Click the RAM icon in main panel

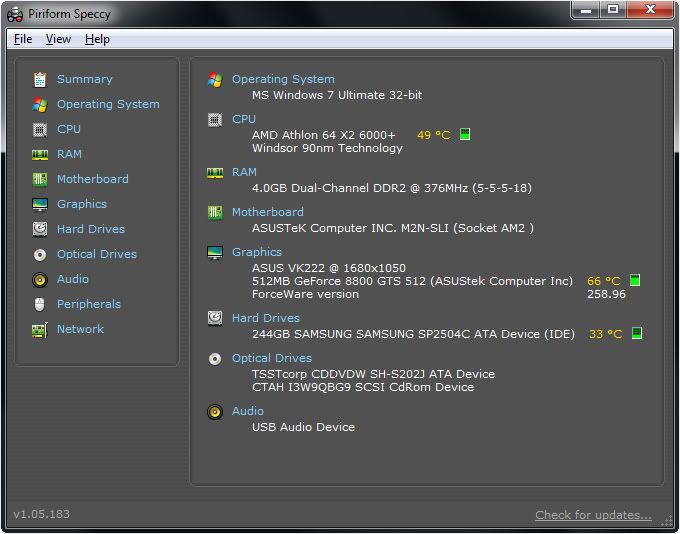point(215,173)
